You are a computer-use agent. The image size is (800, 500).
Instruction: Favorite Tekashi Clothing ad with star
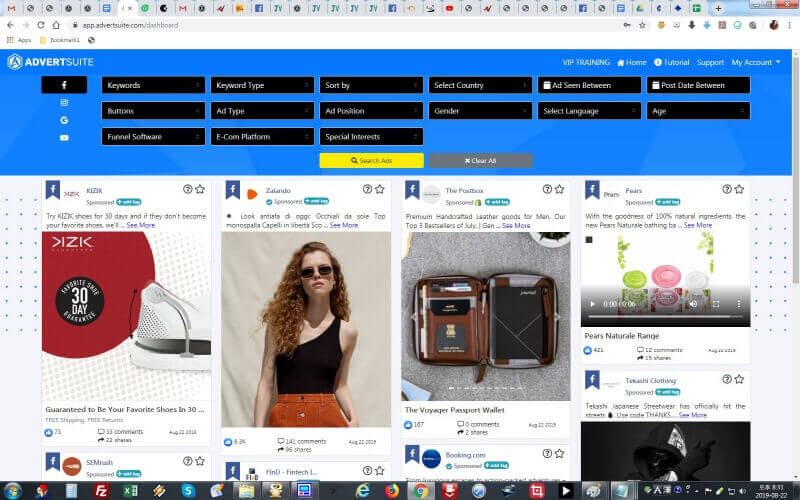coord(739,379)
